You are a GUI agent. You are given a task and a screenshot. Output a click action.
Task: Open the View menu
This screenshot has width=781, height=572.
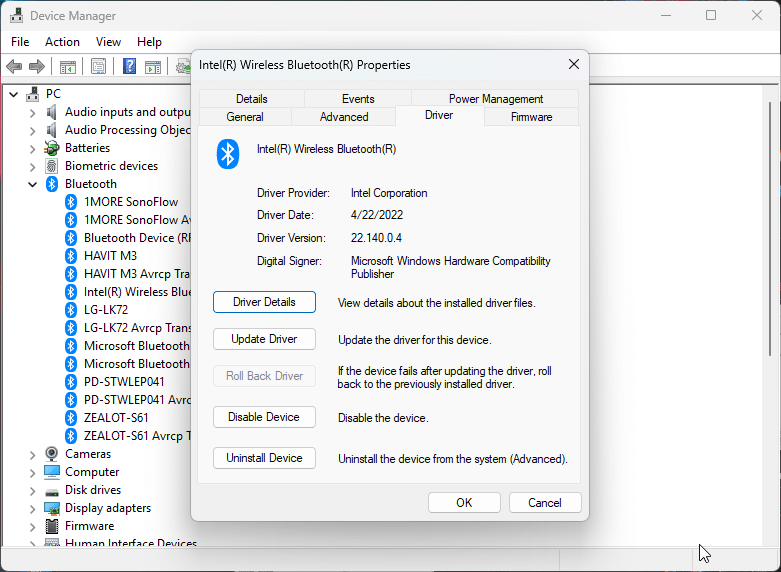click(108, 42)
